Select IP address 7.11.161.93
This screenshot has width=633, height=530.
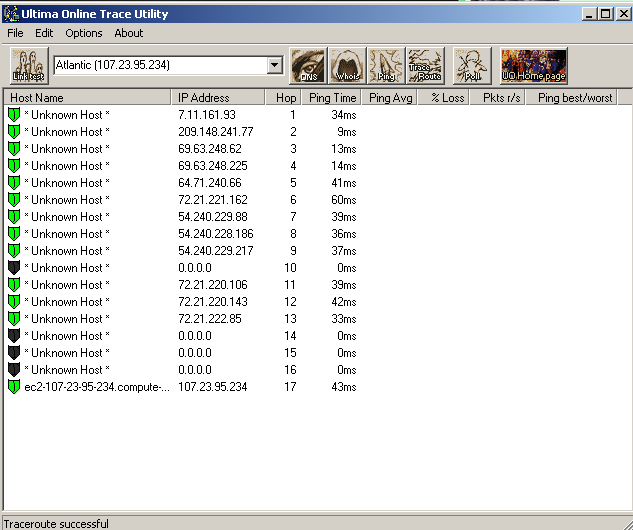click(207, 115)
